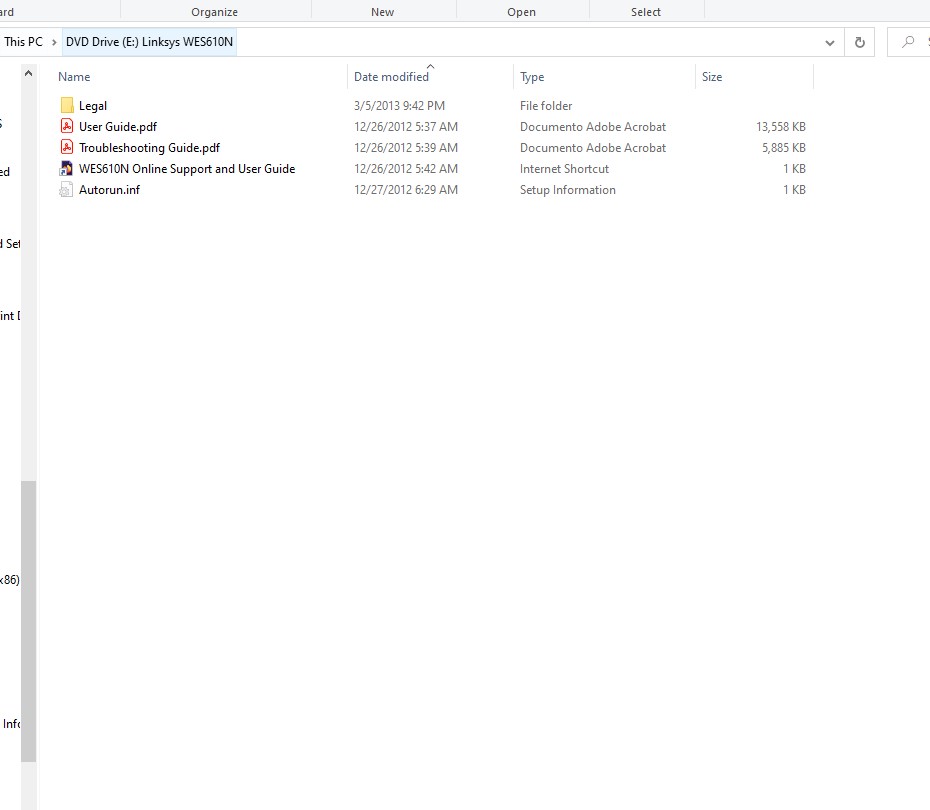Image resolution: width=930 pixels, height=810 pixels.
Task: Sort files by Date modified column
Action: (x=391, y=77)
